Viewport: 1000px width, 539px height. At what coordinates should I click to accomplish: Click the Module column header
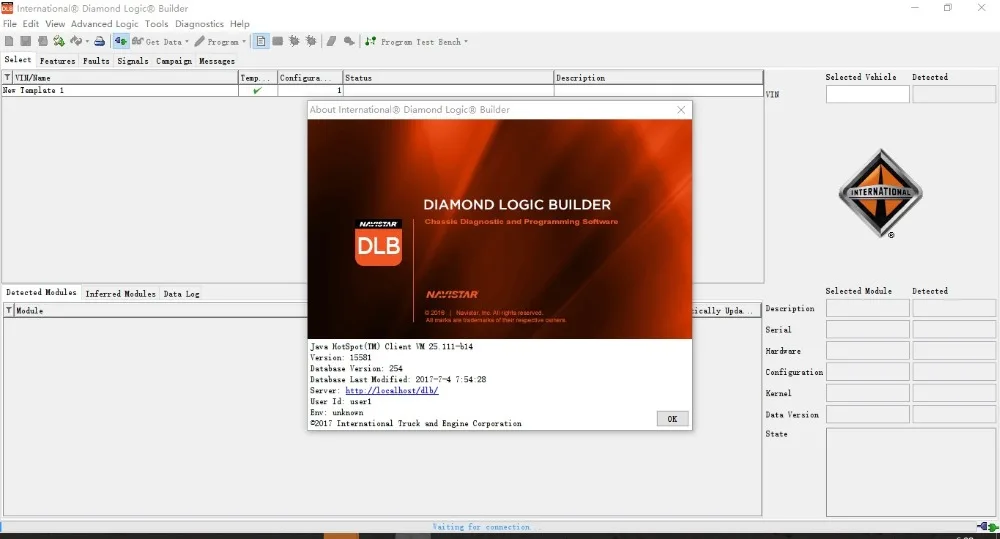tap(161, 311)
